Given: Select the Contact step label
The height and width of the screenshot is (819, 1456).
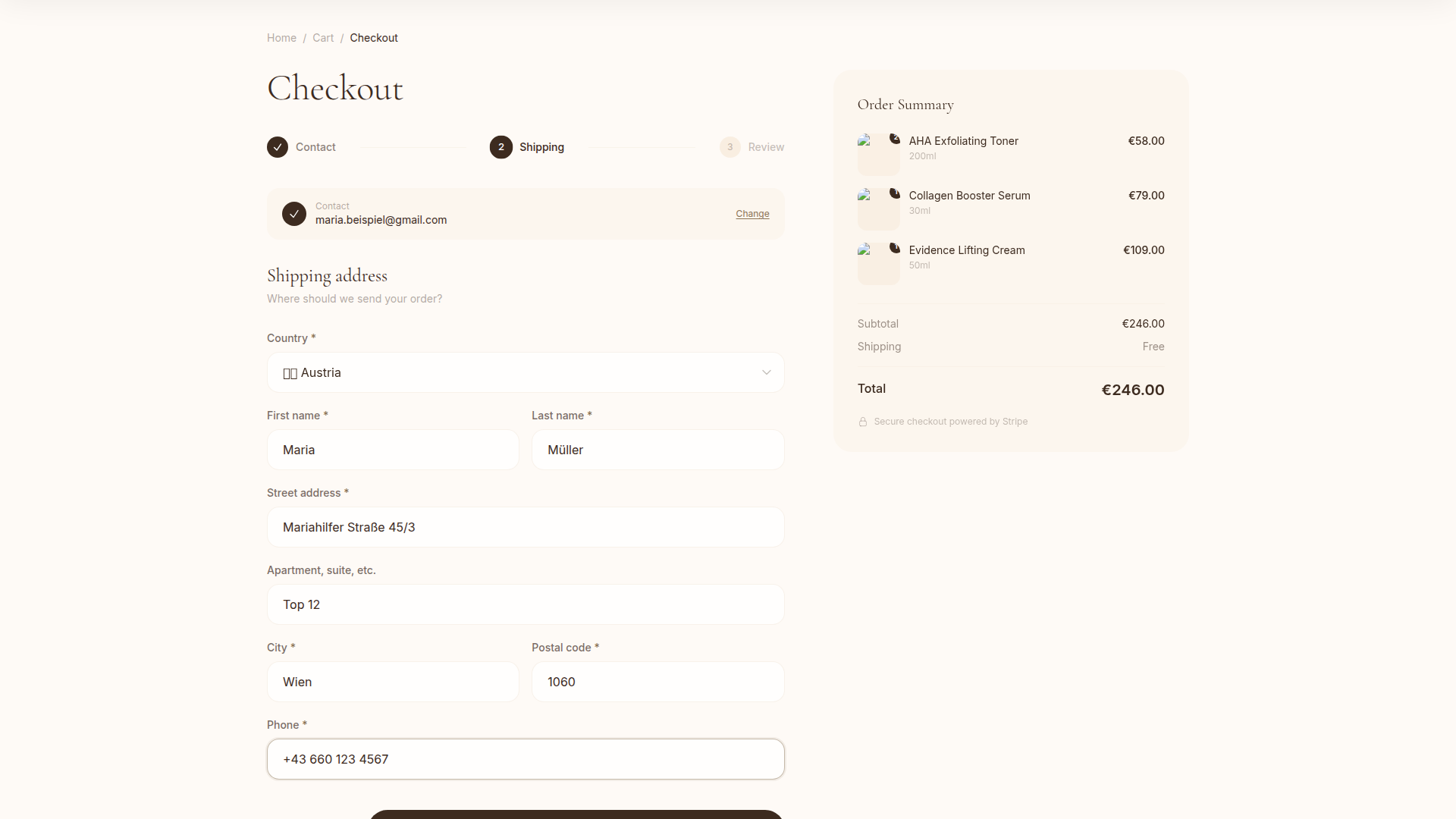Looking at the screenshot, I should [315, 147].
